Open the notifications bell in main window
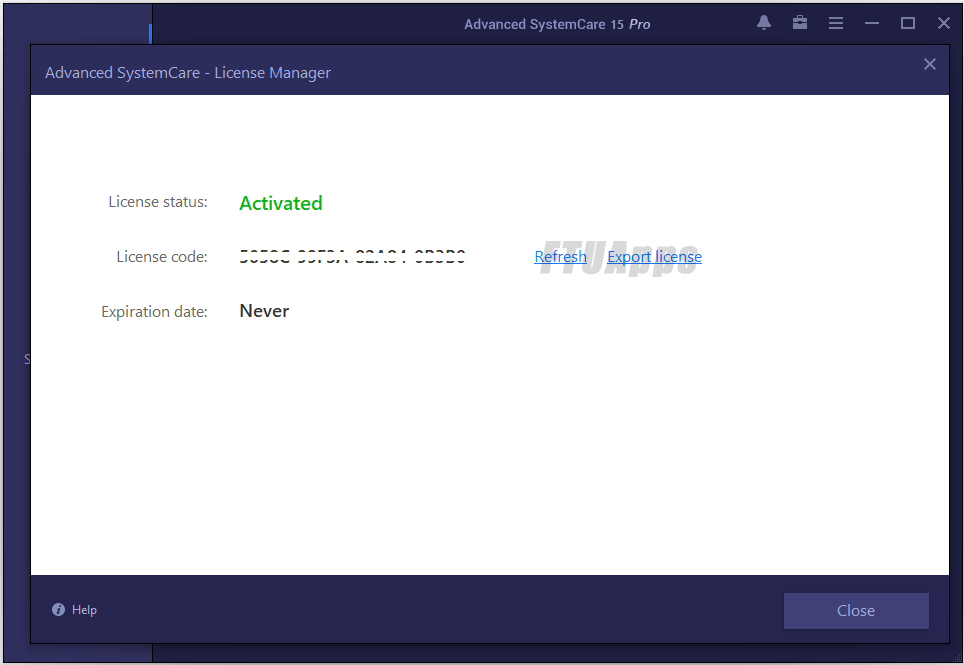 point(764,23)
